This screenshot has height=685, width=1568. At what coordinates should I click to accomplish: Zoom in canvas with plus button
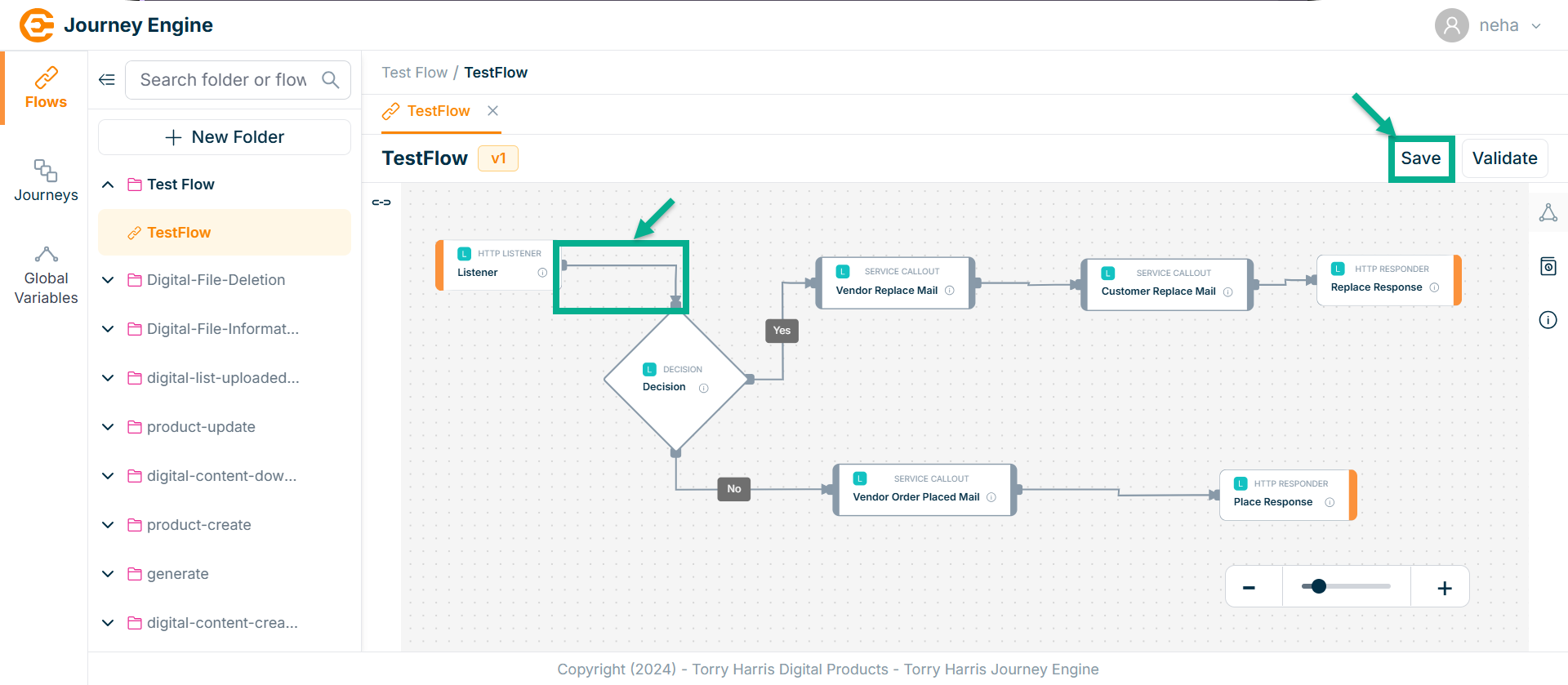(x=1444, y=588)
